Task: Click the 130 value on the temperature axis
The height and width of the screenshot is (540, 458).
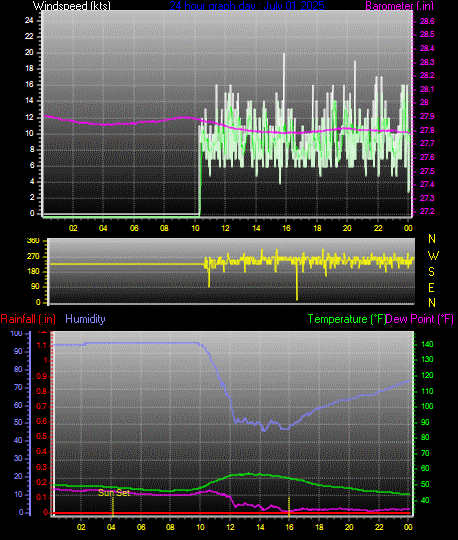Action: pos(427,360)
